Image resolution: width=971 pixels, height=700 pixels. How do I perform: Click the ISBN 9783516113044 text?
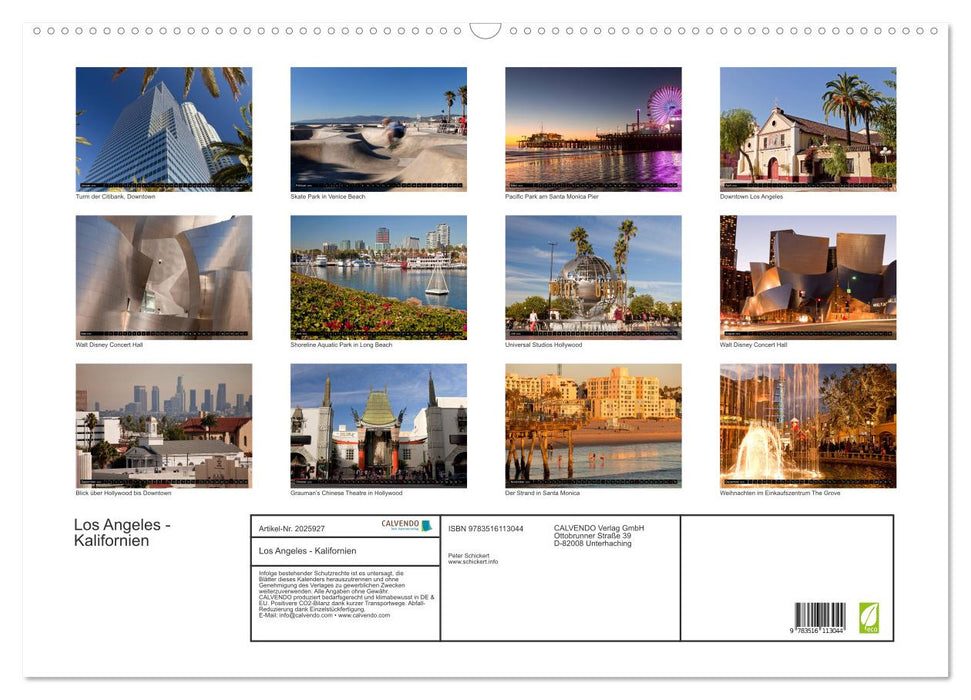point(485,528)
